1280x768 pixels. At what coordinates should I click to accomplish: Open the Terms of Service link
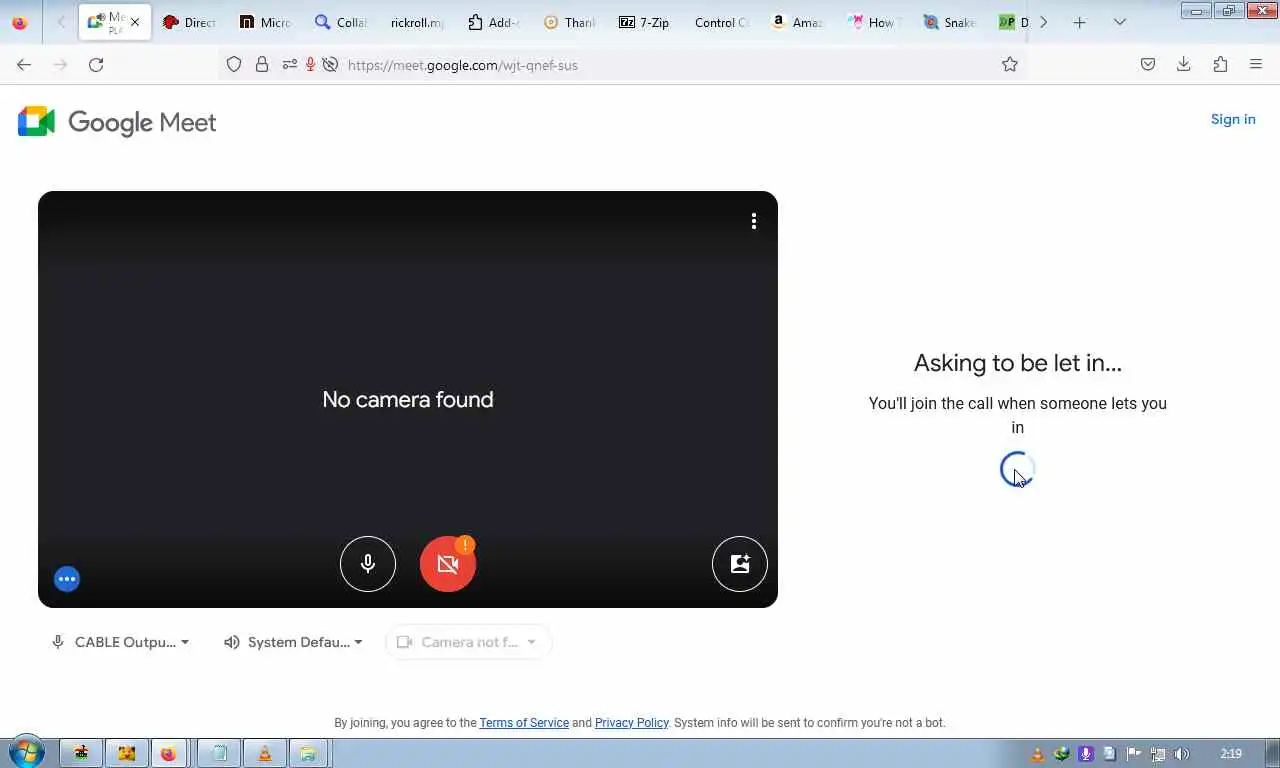[524, 723]
